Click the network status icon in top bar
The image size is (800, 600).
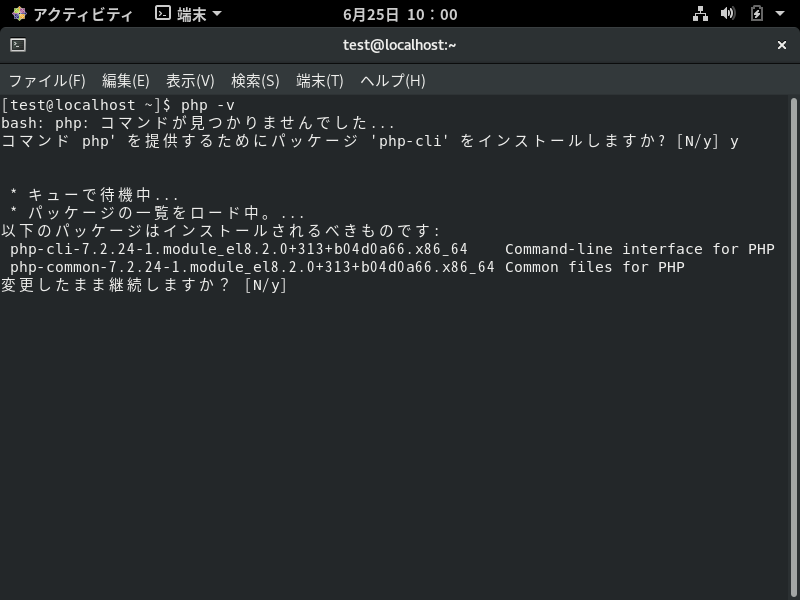(x=700, y=14)
